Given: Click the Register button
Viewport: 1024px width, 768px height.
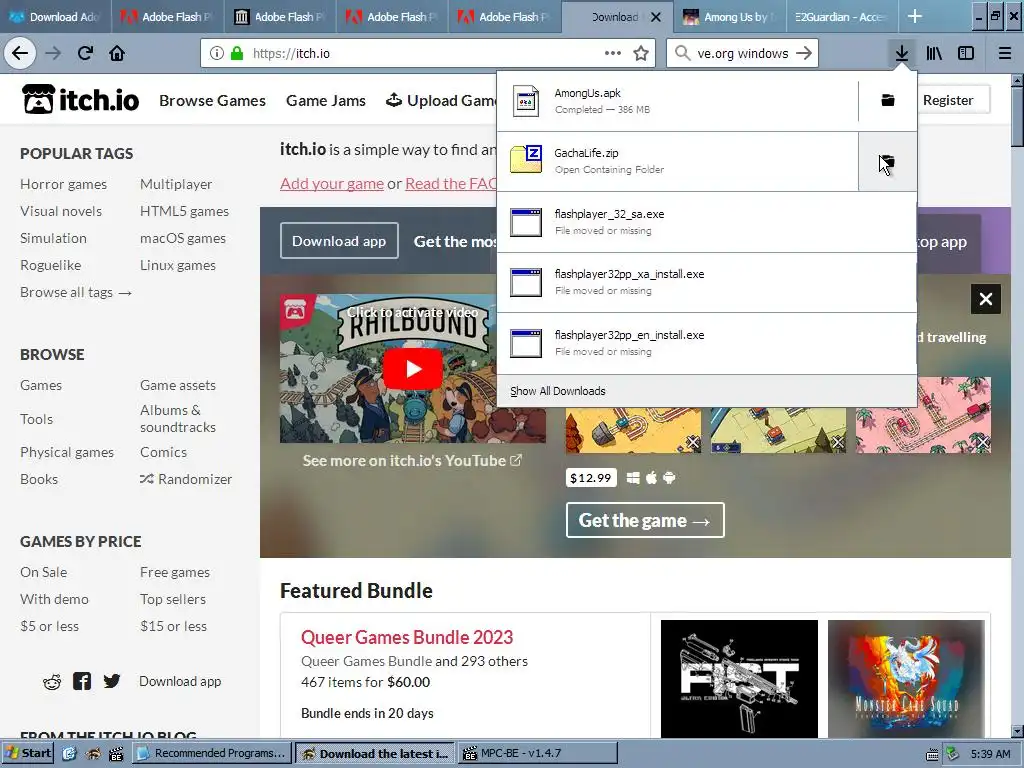Looking at the screenshot, I should click(x=948, y=100).
